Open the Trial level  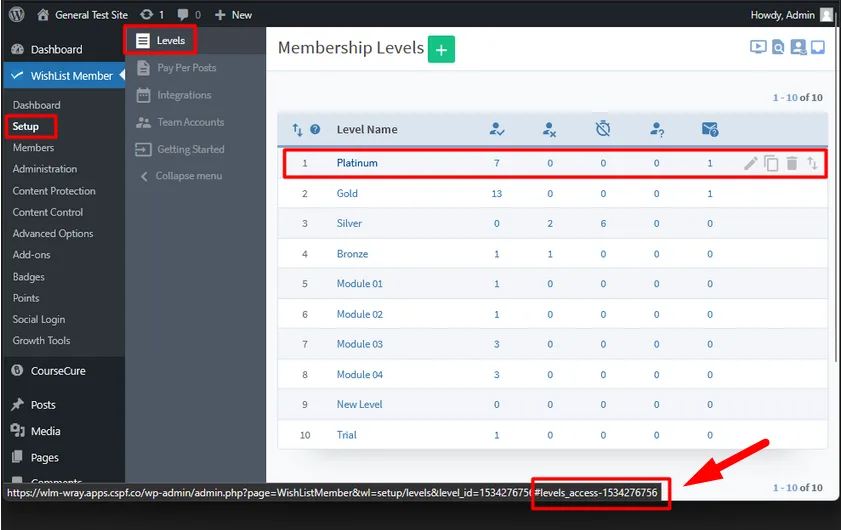click(346, 435)
